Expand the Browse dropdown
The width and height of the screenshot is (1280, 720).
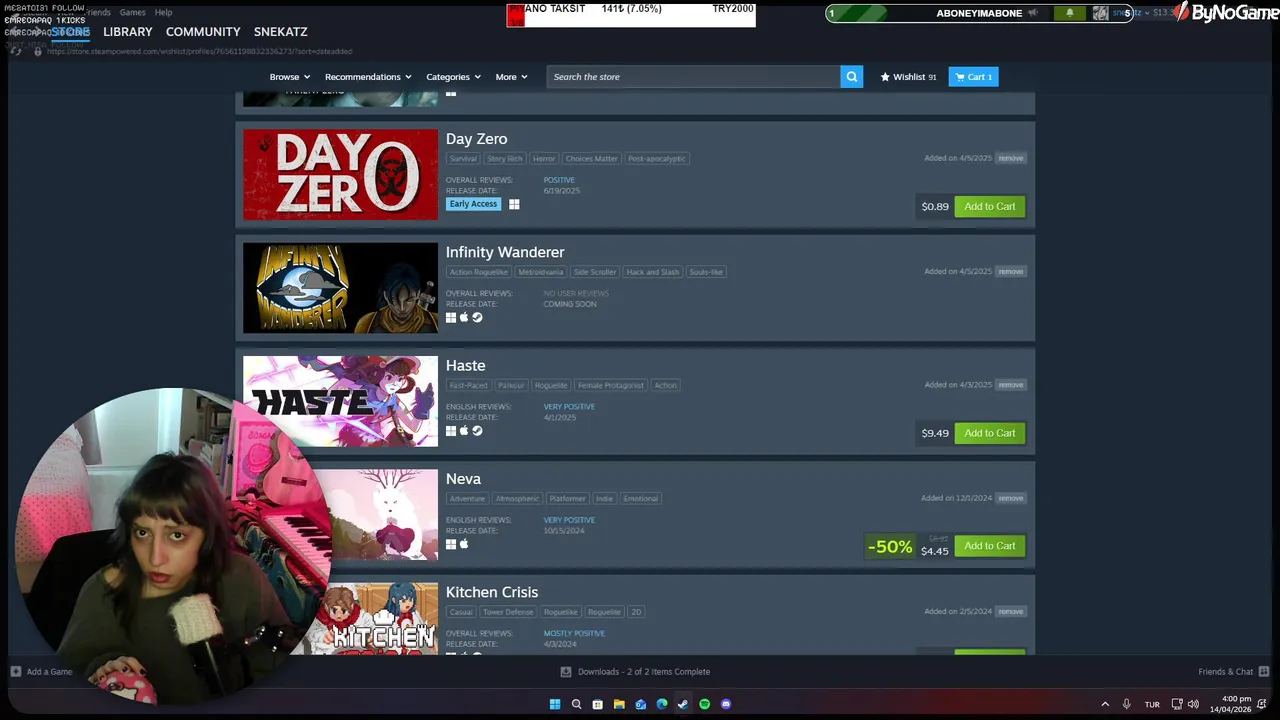[x=289, y=77]
